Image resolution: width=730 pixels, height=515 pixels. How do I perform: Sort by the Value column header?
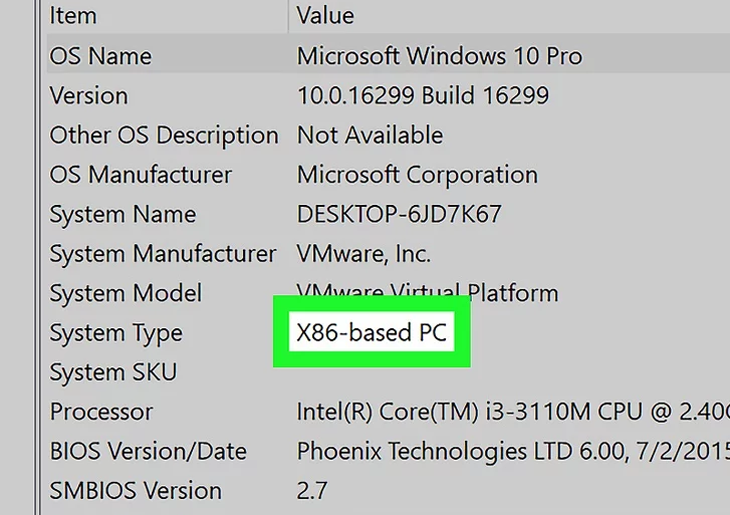pyautogui.click(x=325, y=16)
